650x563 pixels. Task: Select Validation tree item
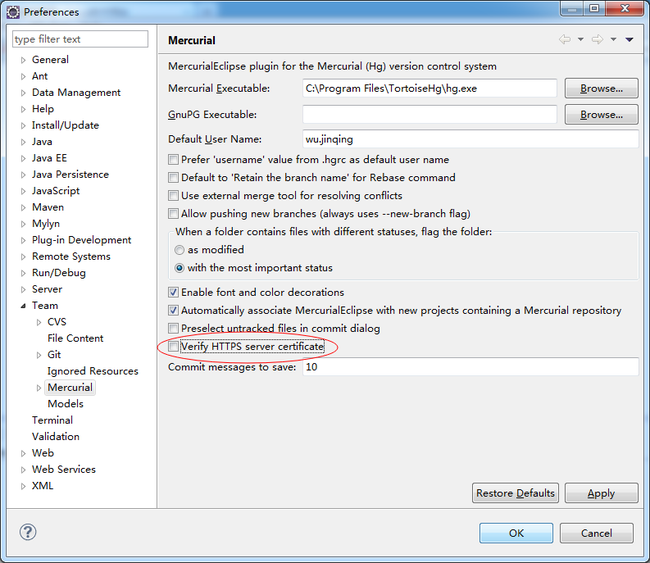56,437
